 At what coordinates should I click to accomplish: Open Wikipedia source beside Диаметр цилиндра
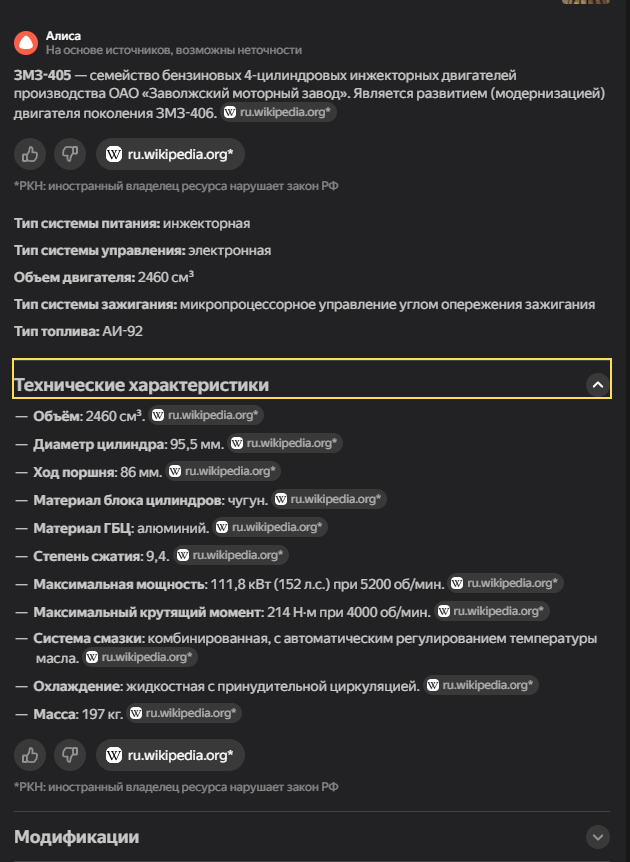286,442
